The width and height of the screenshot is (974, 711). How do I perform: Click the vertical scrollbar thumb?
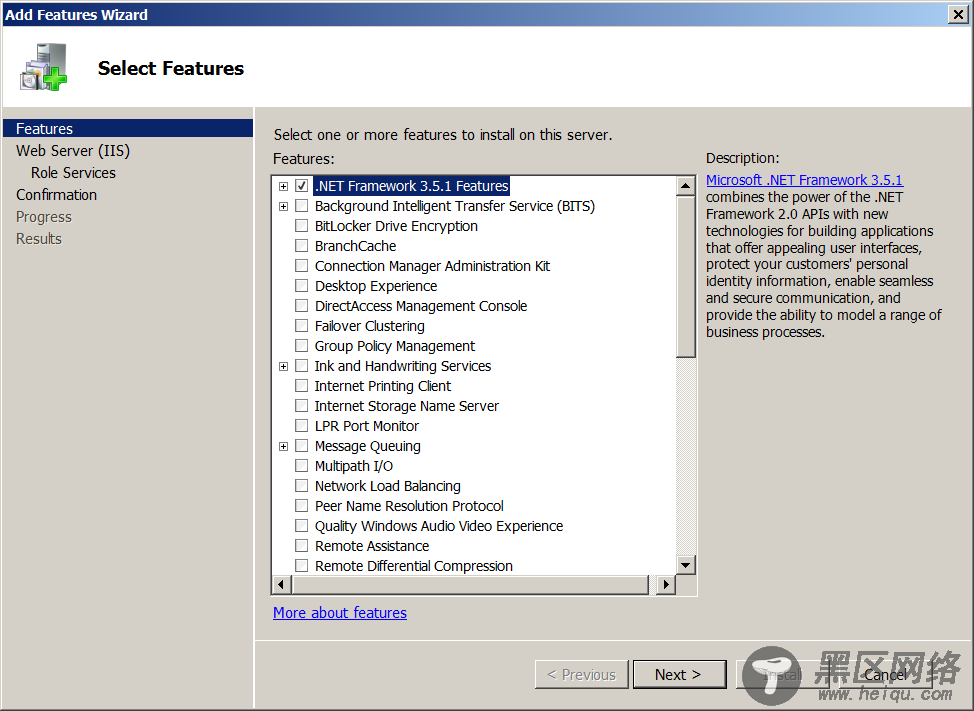click(x=686, y=276)
